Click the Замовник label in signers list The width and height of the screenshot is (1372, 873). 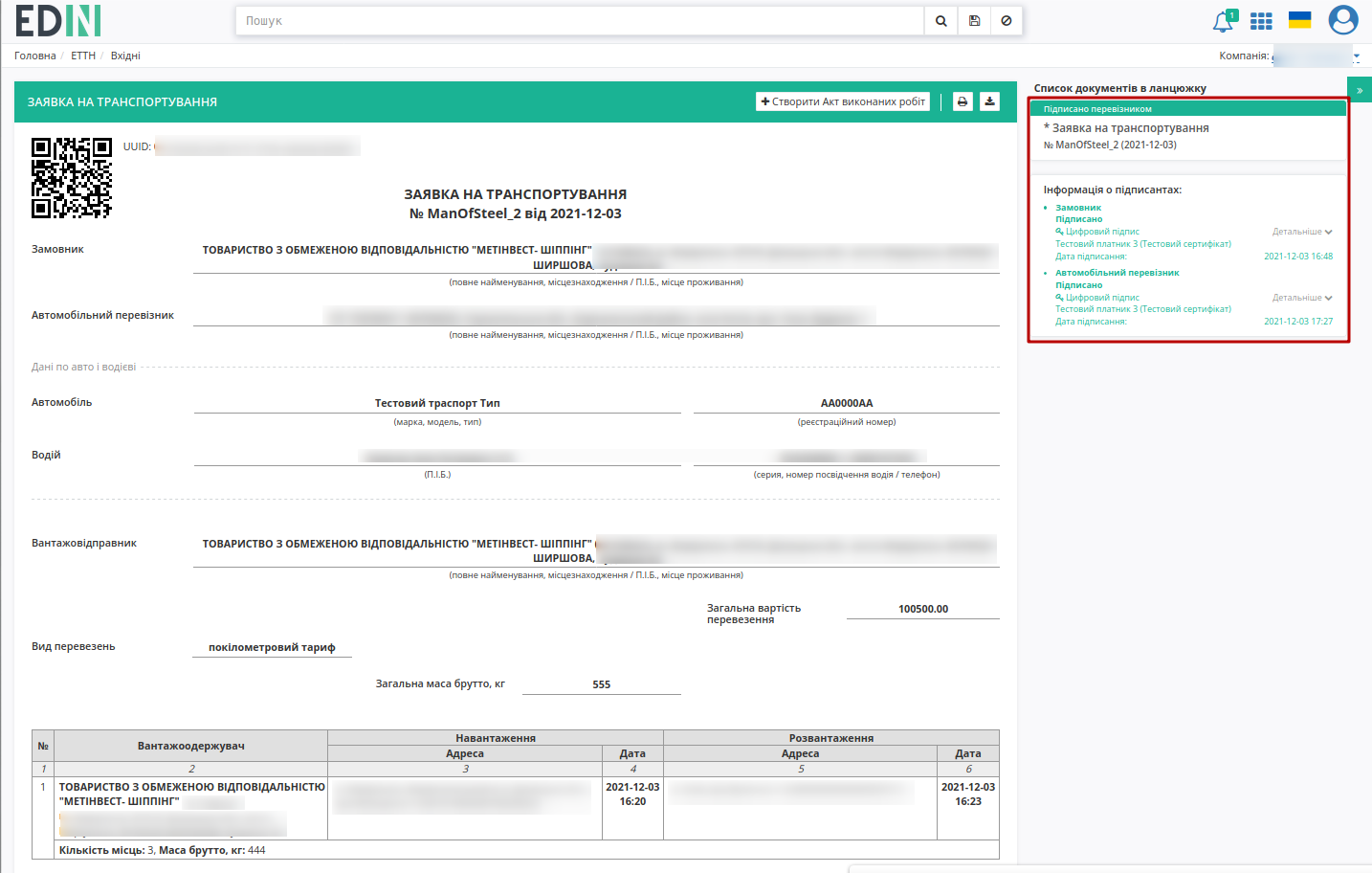[1078, 208]
